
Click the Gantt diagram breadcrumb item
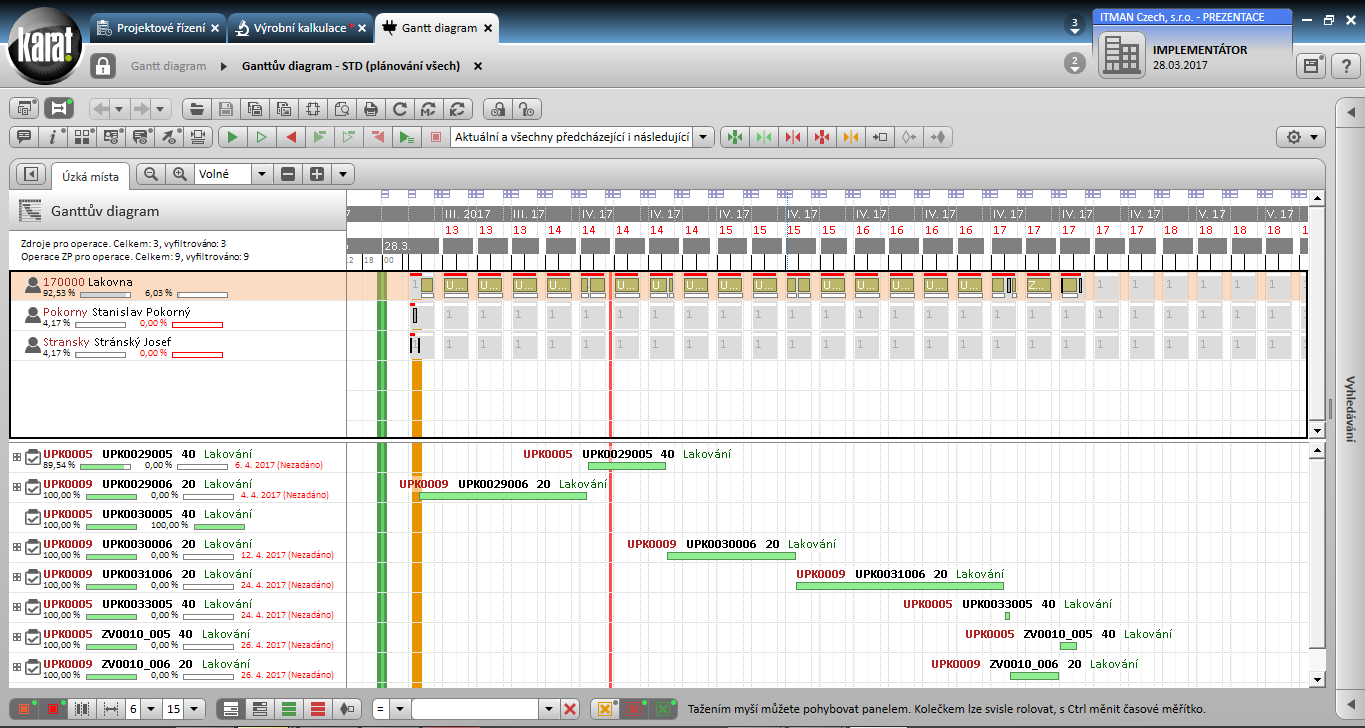(x=168, y=66)
